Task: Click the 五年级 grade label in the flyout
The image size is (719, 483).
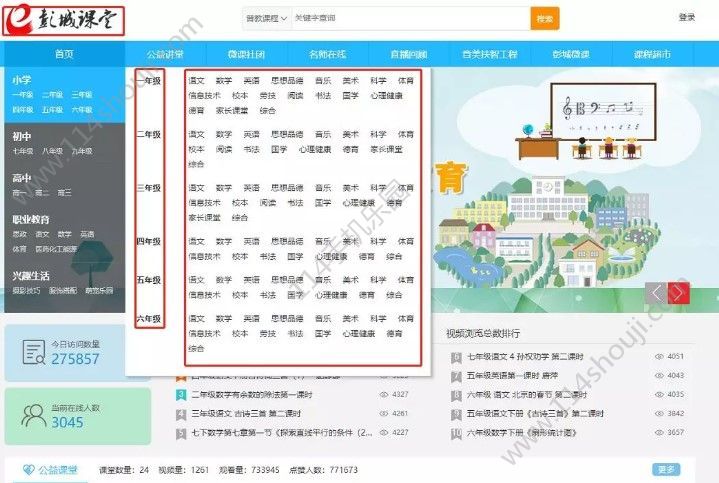Action: (149, 280)
